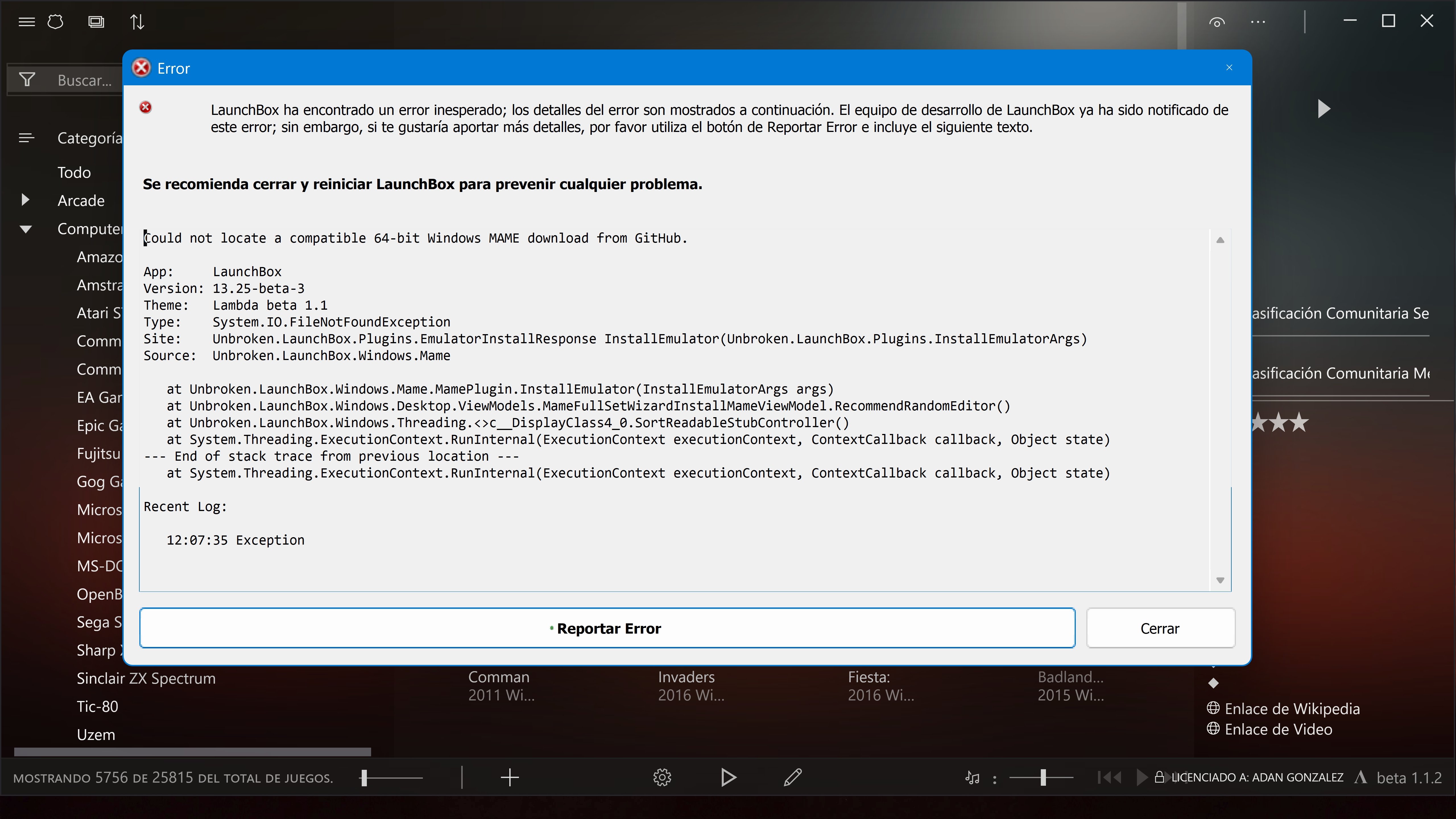Viewport: 1456px width, 819px height.
Task: Collapse the Computers category
Action: [25, 229]
